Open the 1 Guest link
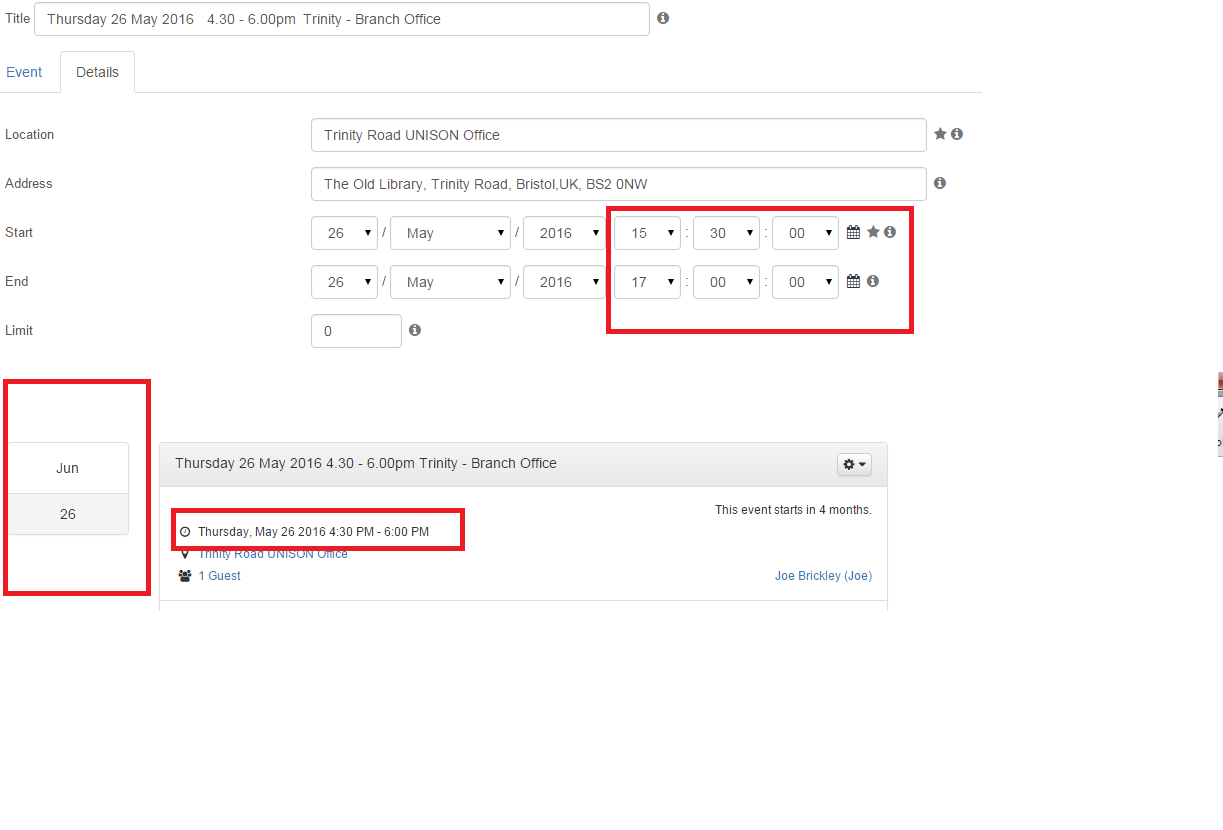Image resolution: width=1223 pixels, height=830 pixels. tap(219, 576)
